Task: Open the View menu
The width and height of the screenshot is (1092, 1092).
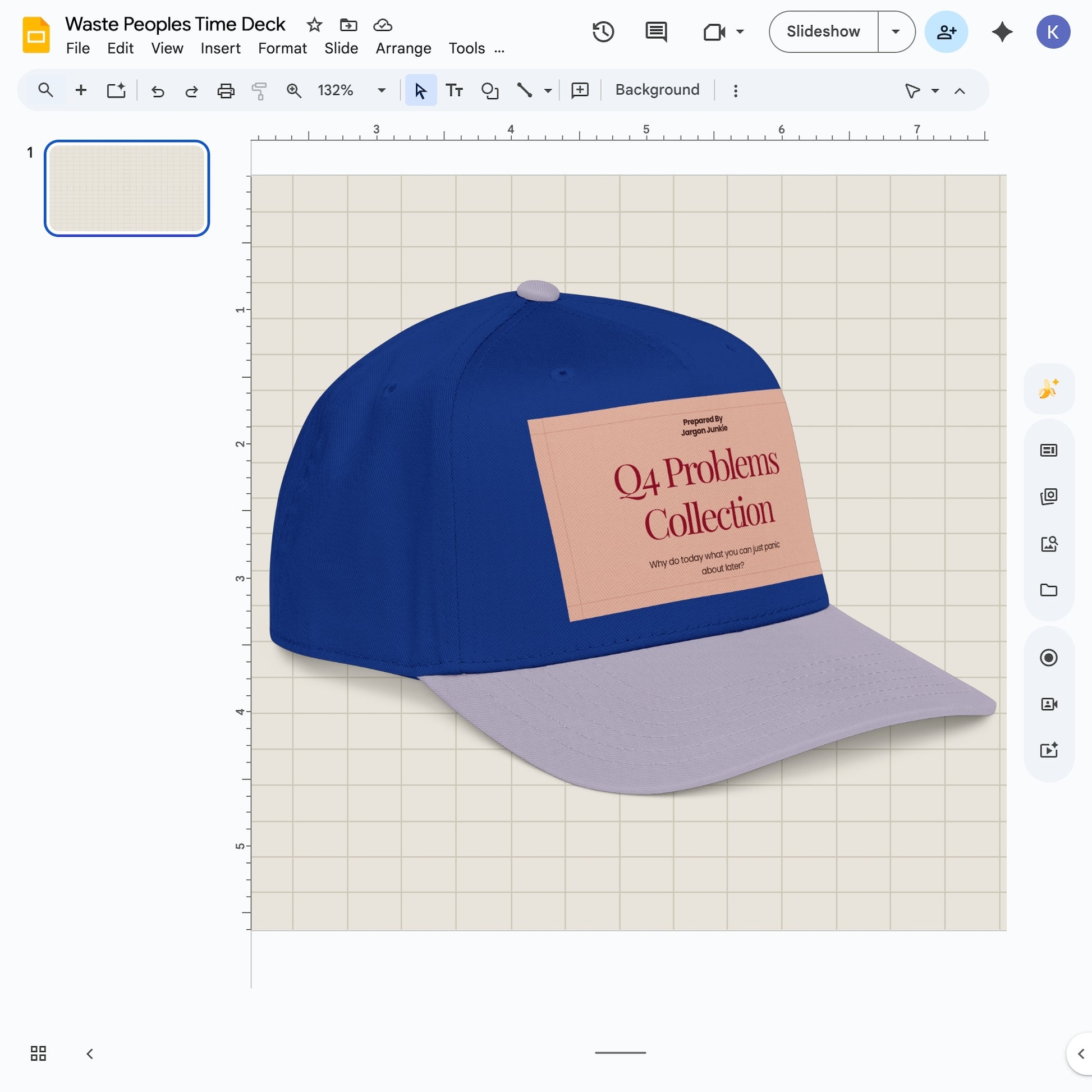Action: (x=167, y=49)
